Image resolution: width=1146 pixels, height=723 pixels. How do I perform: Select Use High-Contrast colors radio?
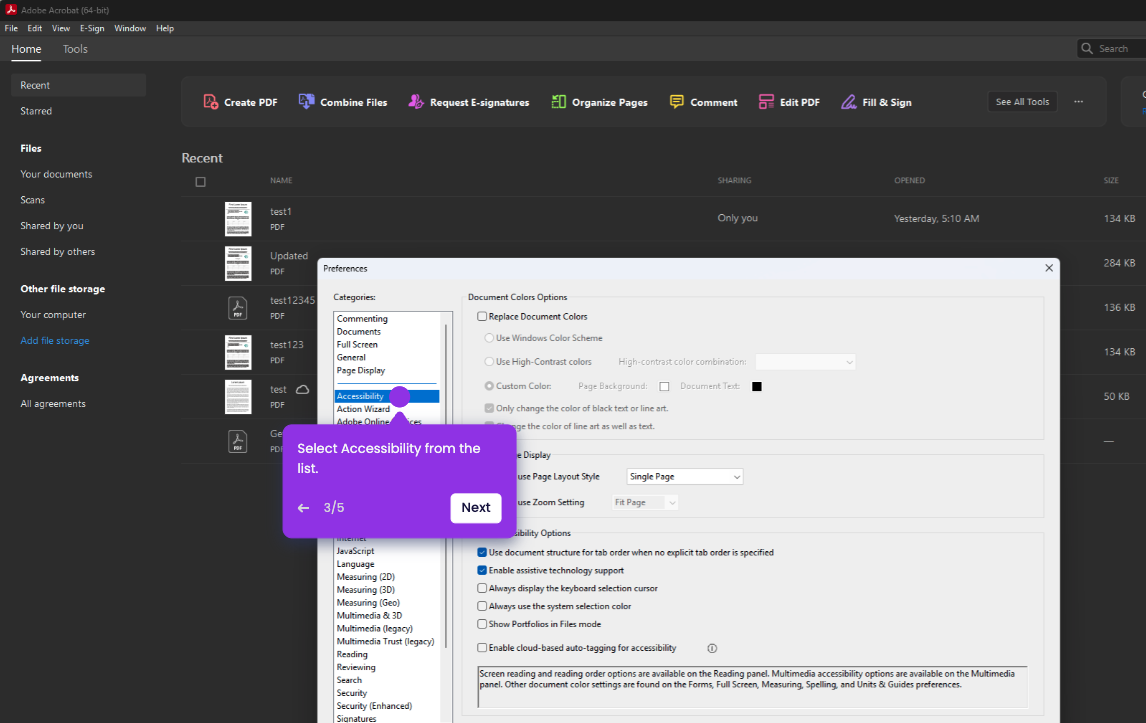click(x=489, y=362)
